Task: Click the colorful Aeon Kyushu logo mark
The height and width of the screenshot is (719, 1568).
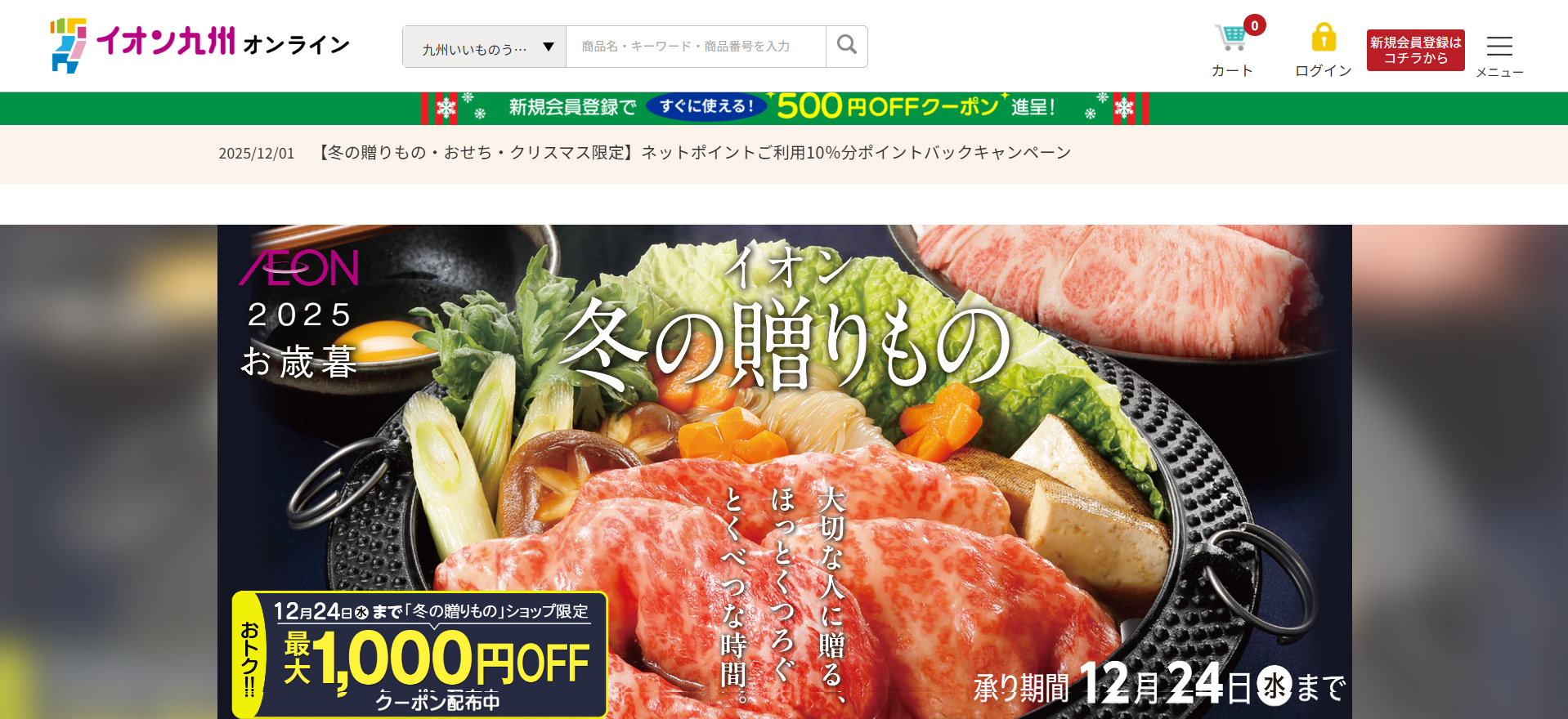Action: pyautogui.click(x=68, y=45)
